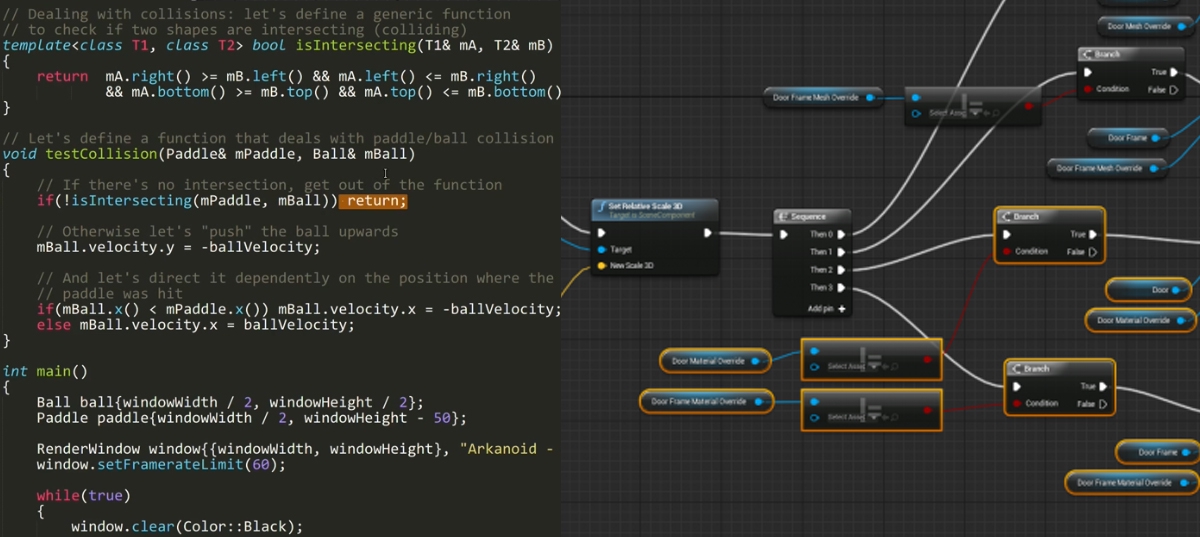Click the Then 3 output pin on Sequence
The image size is (1200, 537).
[x=841, y=288]
